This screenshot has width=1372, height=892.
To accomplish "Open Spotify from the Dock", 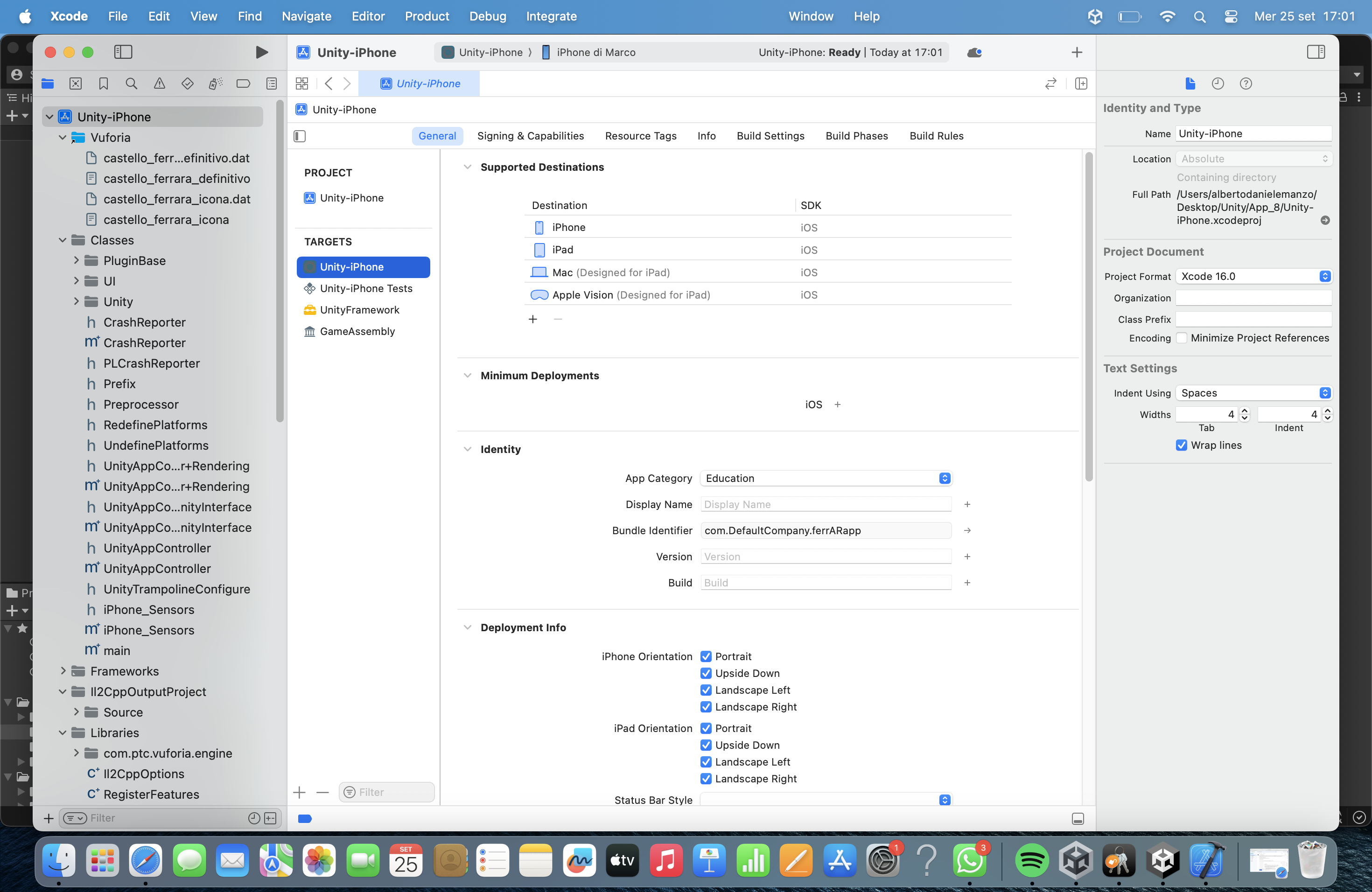I will coord(1031,861).
